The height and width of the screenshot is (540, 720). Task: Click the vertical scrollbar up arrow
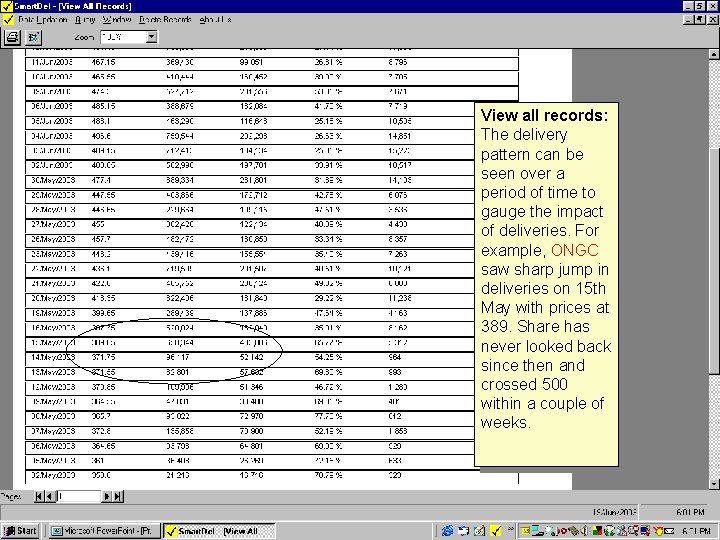(714, 55)
